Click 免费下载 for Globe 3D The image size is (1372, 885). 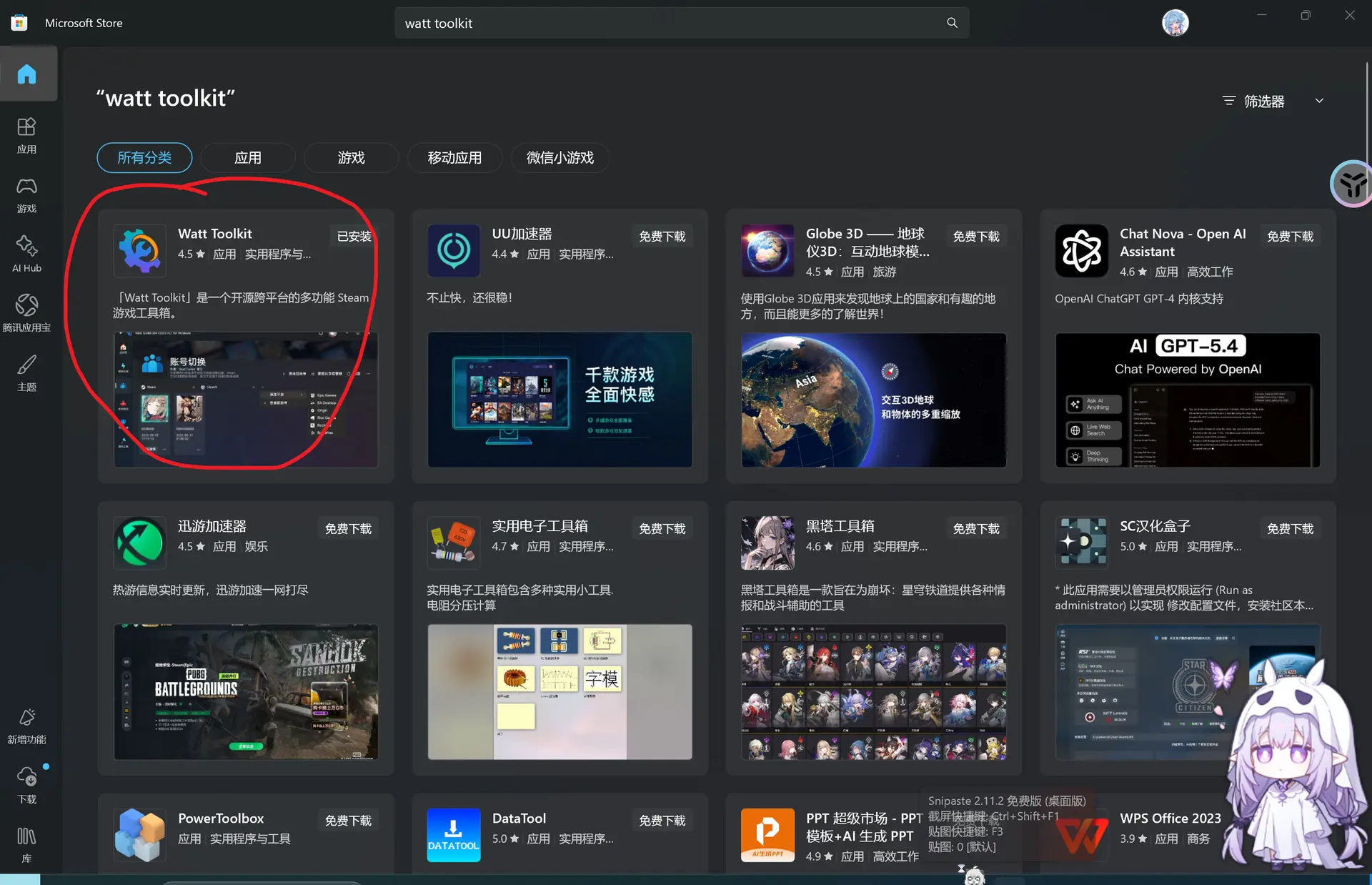click(976, 237)
